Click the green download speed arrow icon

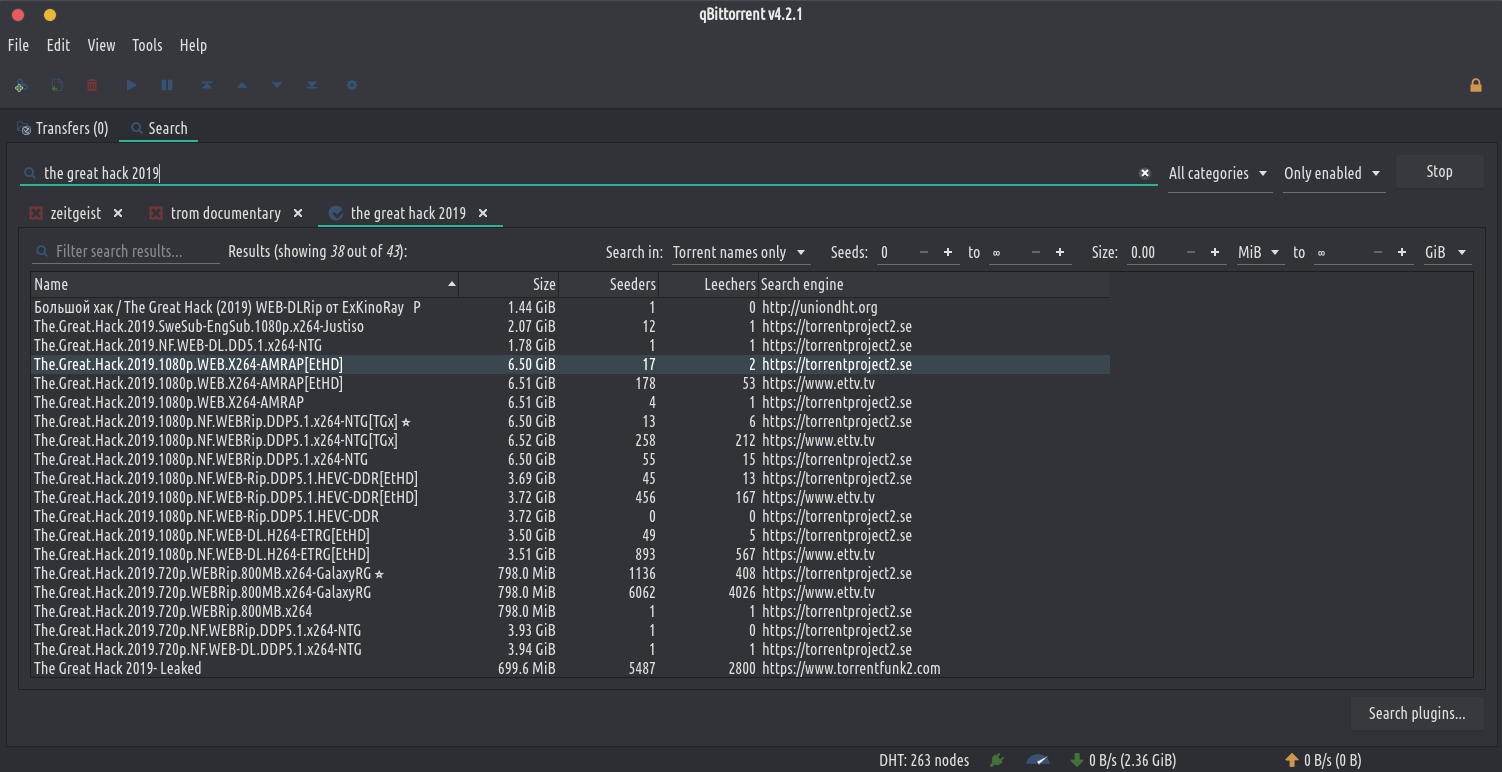1076,761
